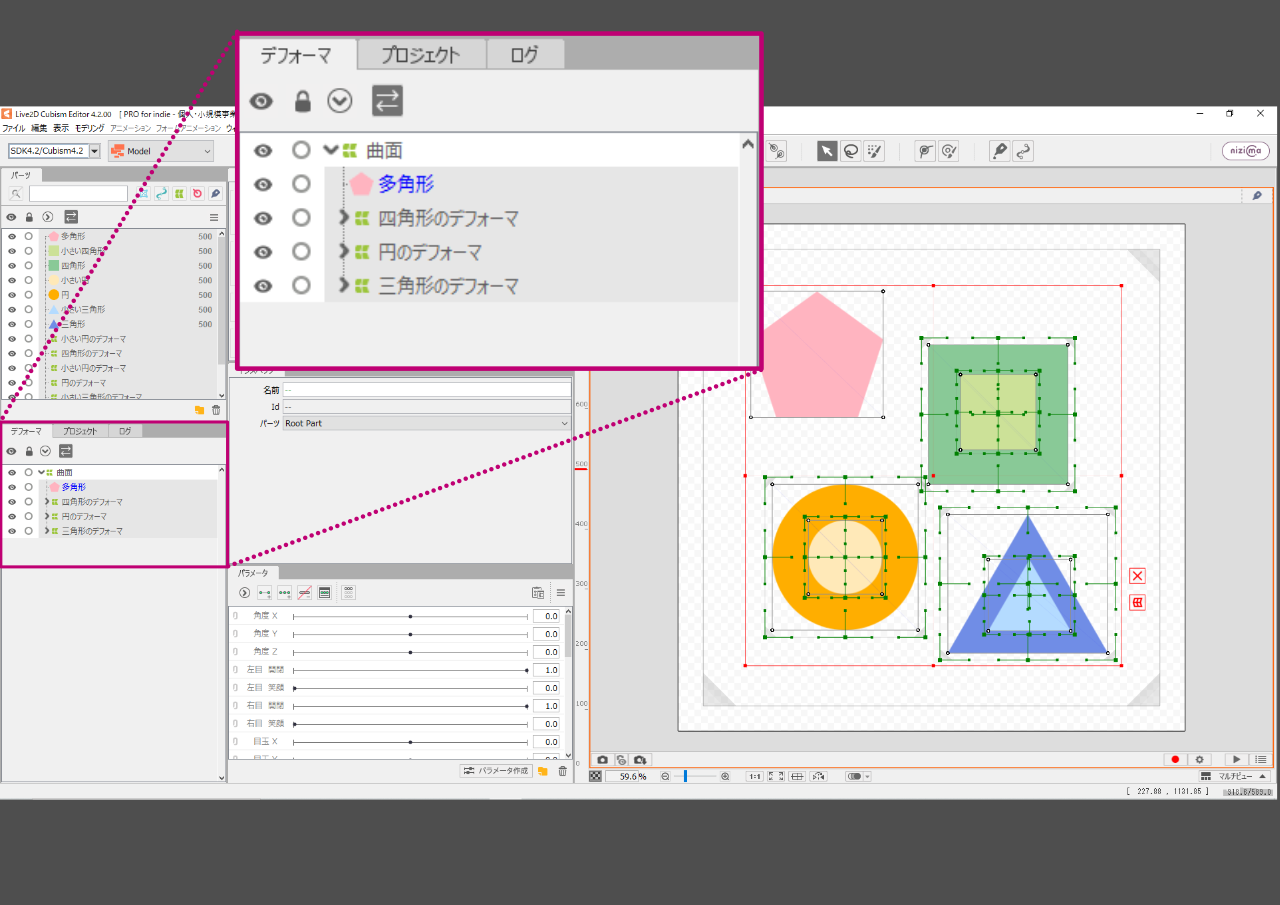
Task: Click the magnifier search icon in Parts palette
Action: (x=16, y=194)
